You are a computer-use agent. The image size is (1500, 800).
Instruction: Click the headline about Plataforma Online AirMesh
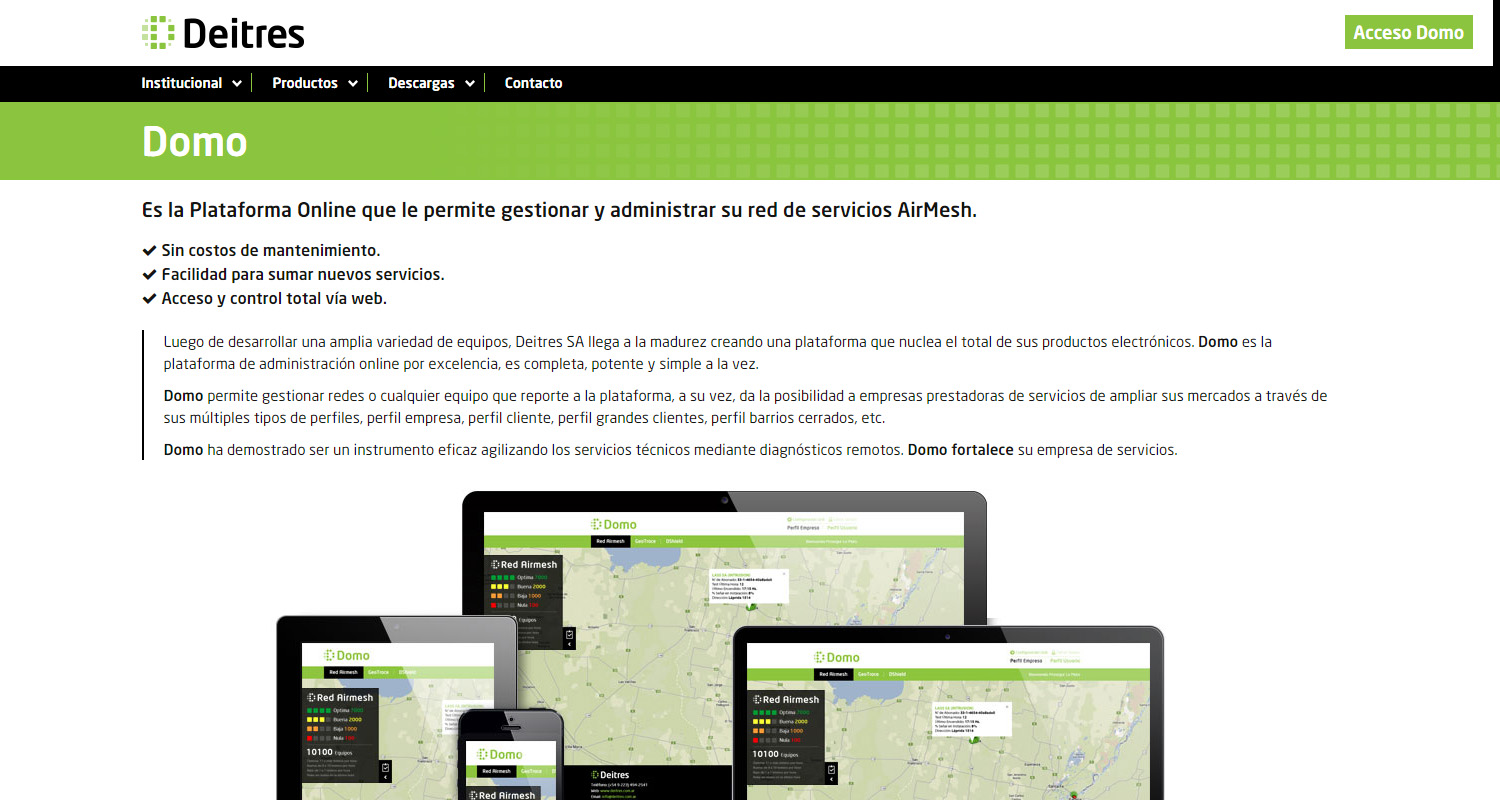pyautogui.click(x=559, y=211)
